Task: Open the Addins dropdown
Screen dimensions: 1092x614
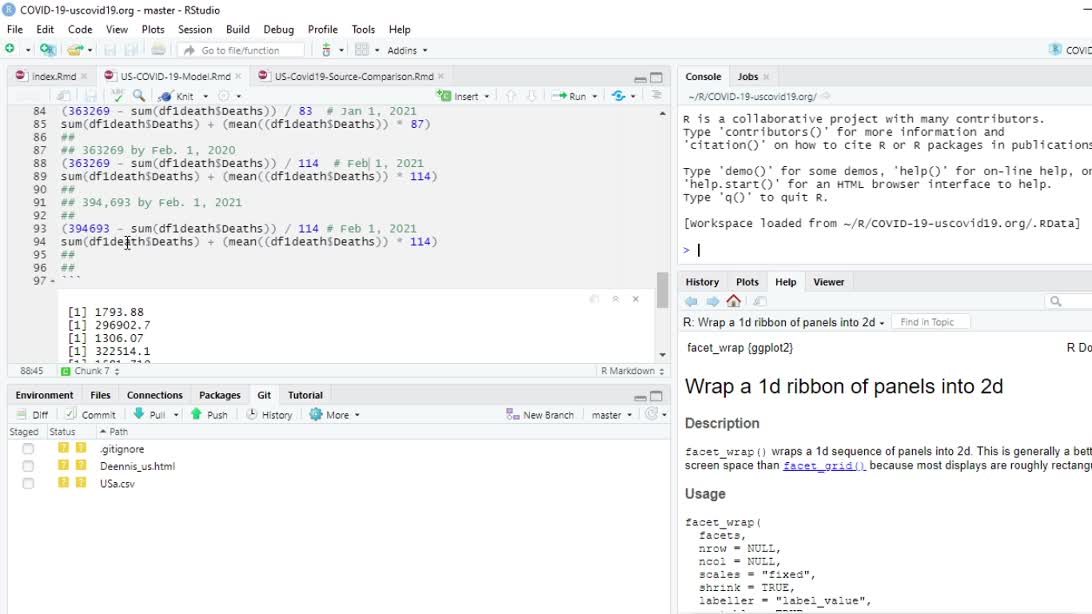Action: pyautogui.click(x=407, y=50)
